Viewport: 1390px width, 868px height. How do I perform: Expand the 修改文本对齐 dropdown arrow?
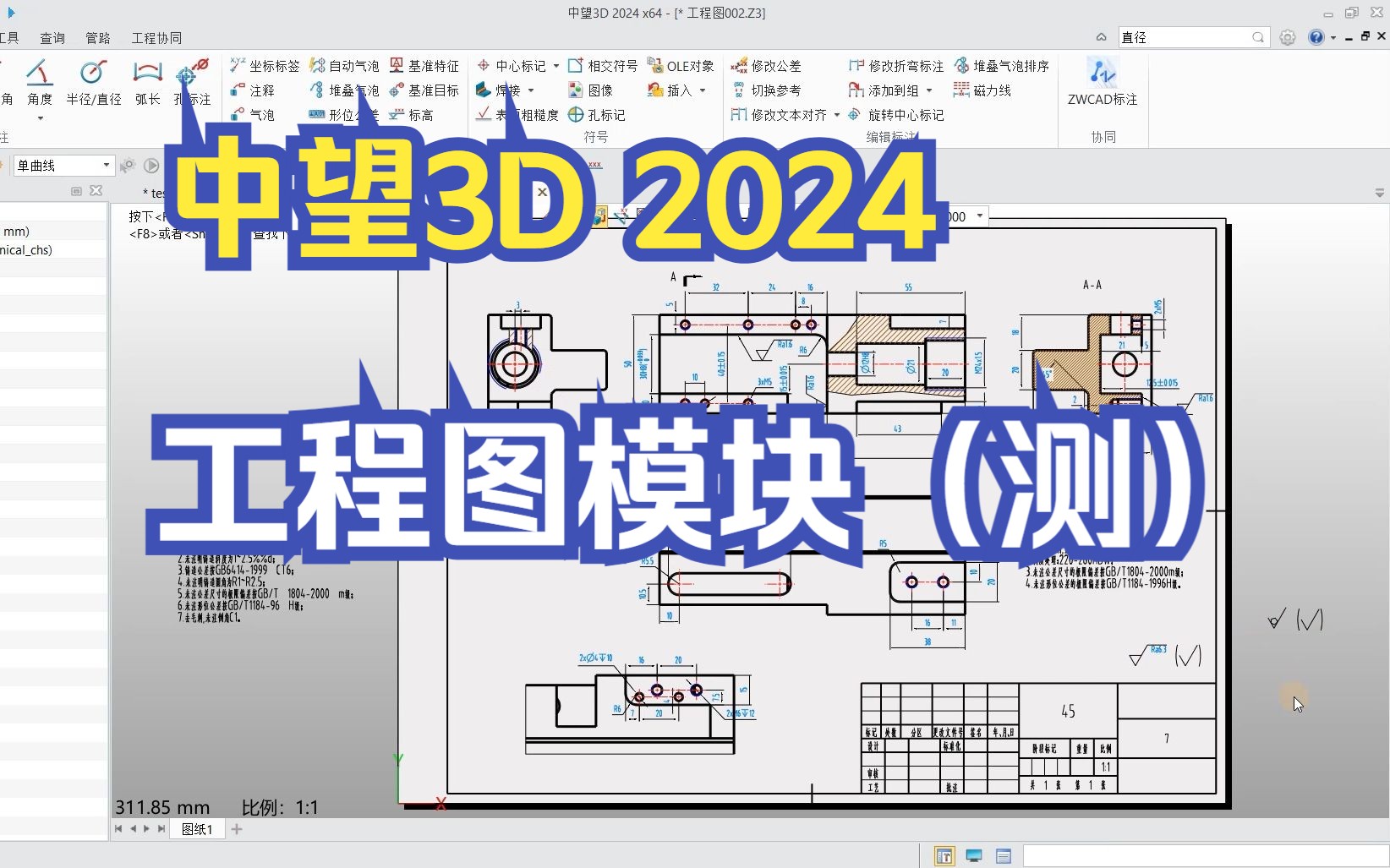[x=837, y=115]
